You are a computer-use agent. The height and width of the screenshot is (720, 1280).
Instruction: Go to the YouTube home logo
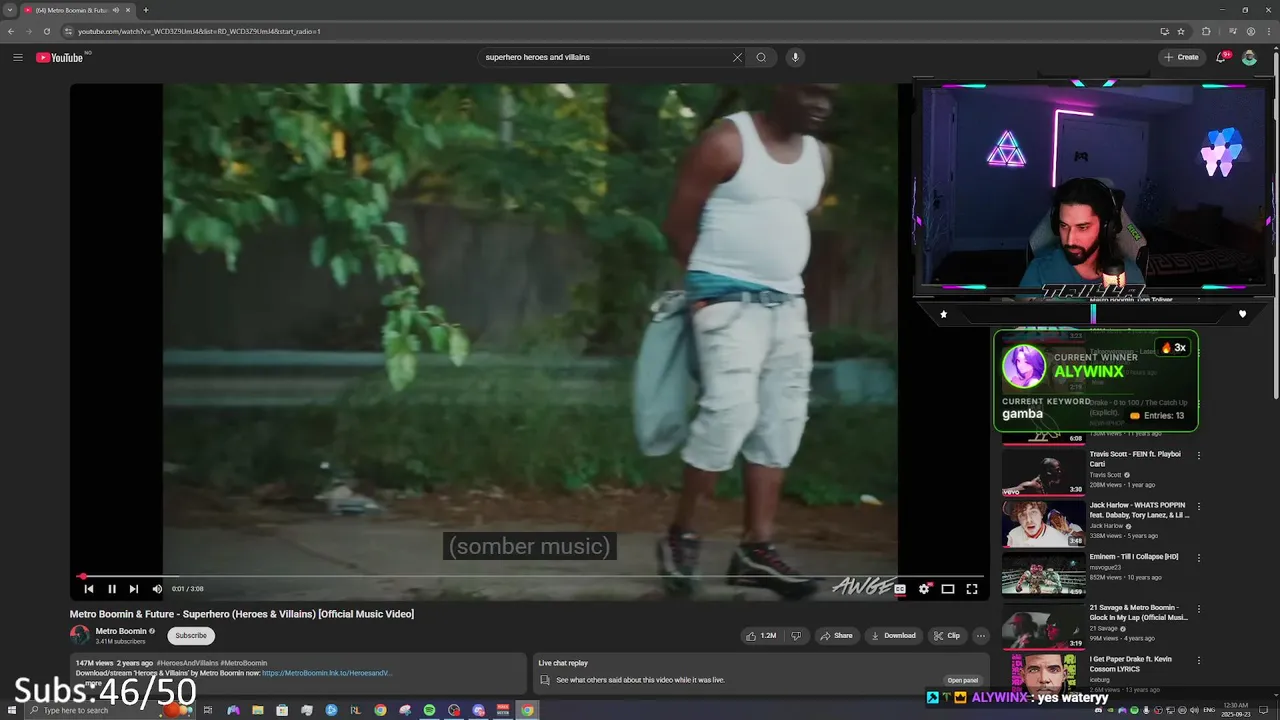pos(61,57)
